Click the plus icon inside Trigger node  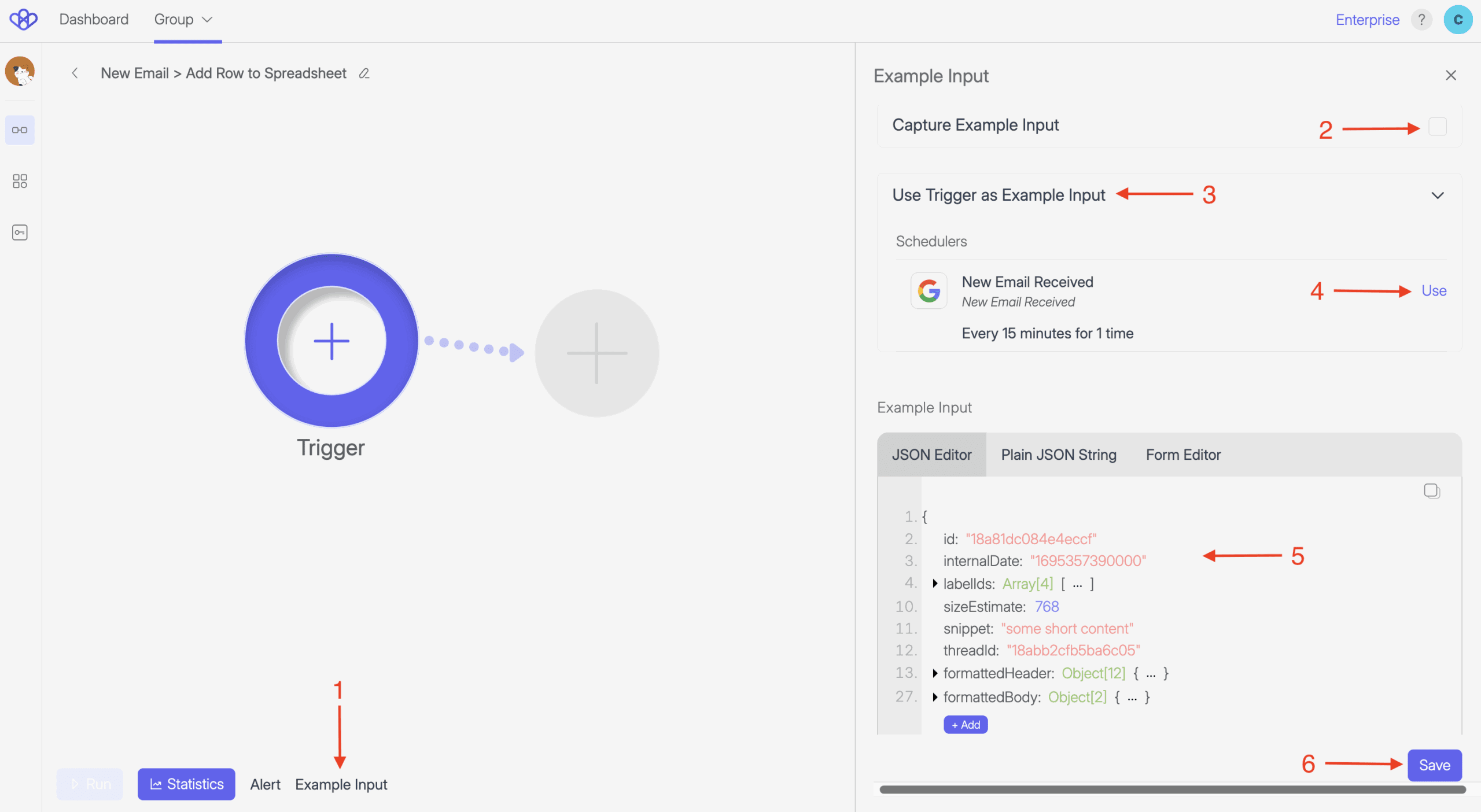[331, 341]
